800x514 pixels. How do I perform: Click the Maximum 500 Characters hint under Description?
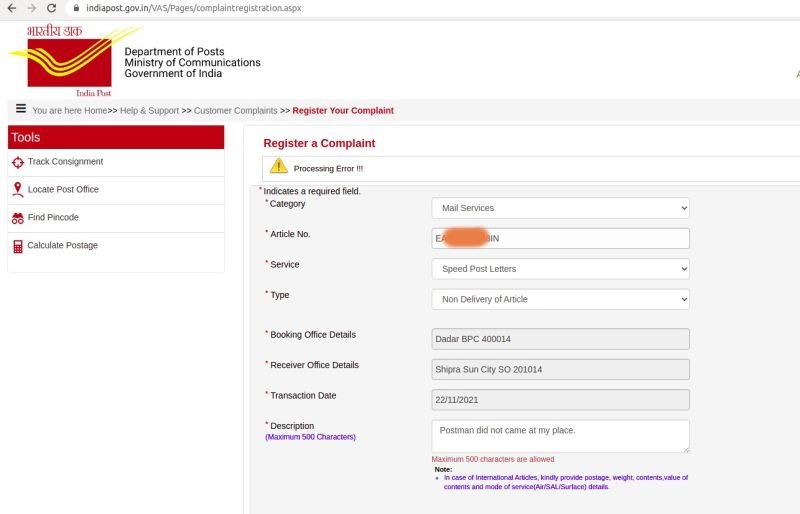[310, 437]
